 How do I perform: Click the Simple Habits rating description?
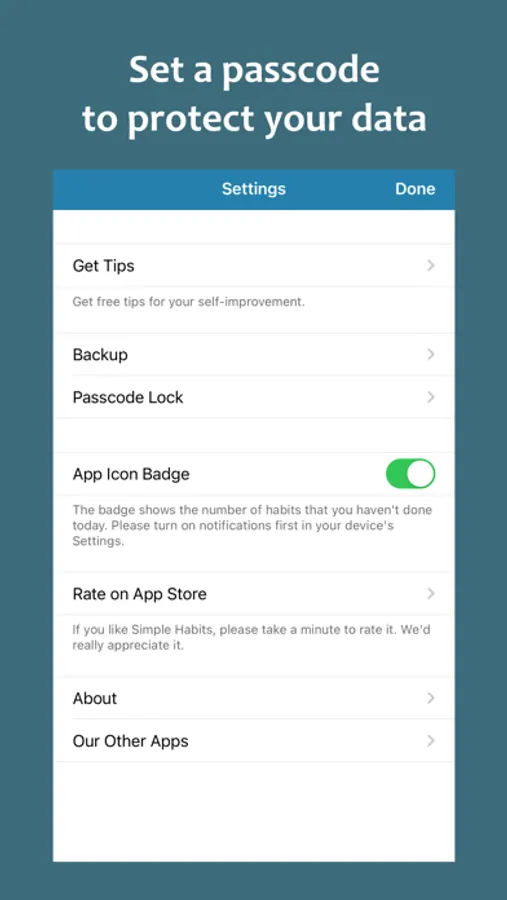click(251, 637)
